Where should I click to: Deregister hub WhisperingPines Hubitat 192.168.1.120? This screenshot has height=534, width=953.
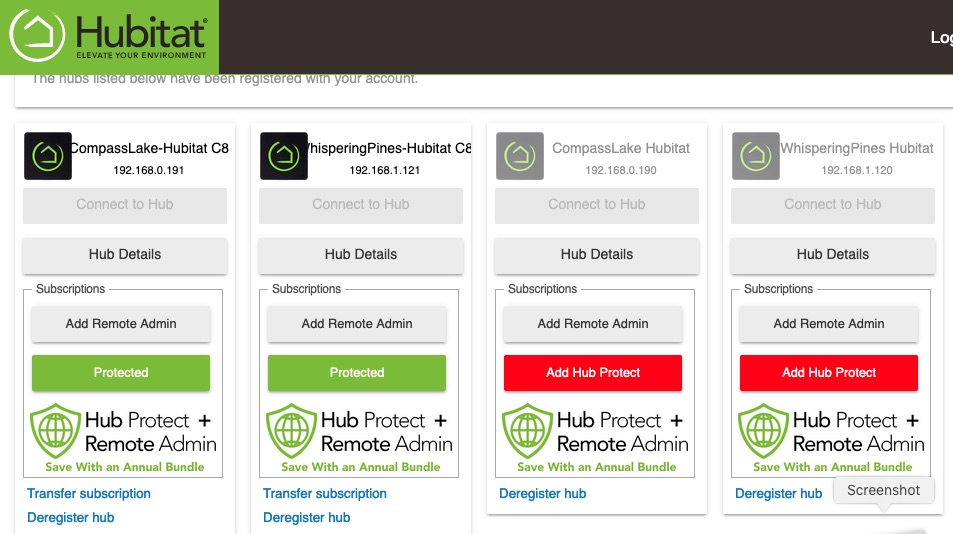click(778, 493)
